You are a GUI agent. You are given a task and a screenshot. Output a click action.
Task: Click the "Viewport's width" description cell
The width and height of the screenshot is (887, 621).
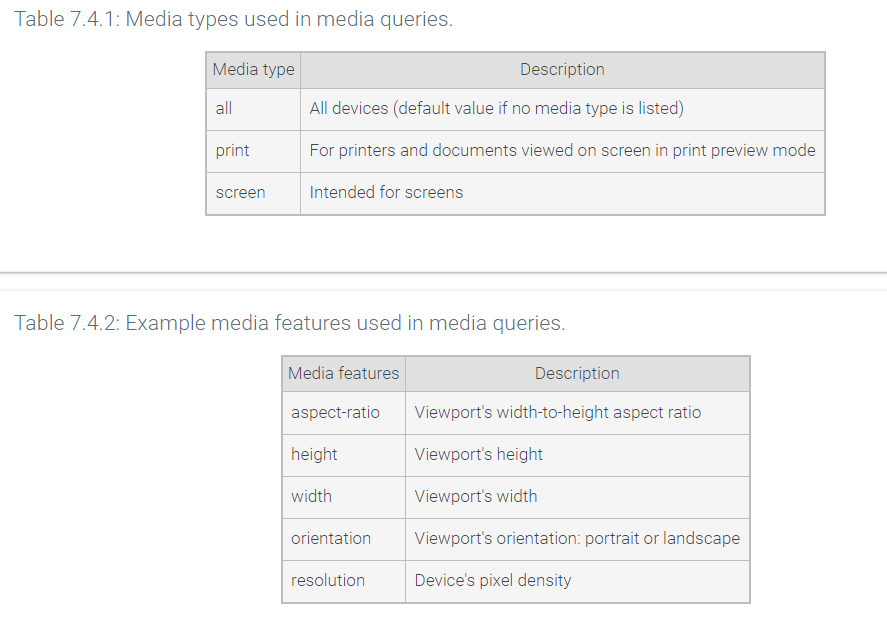pyautogui.click(x=475, y=496)
